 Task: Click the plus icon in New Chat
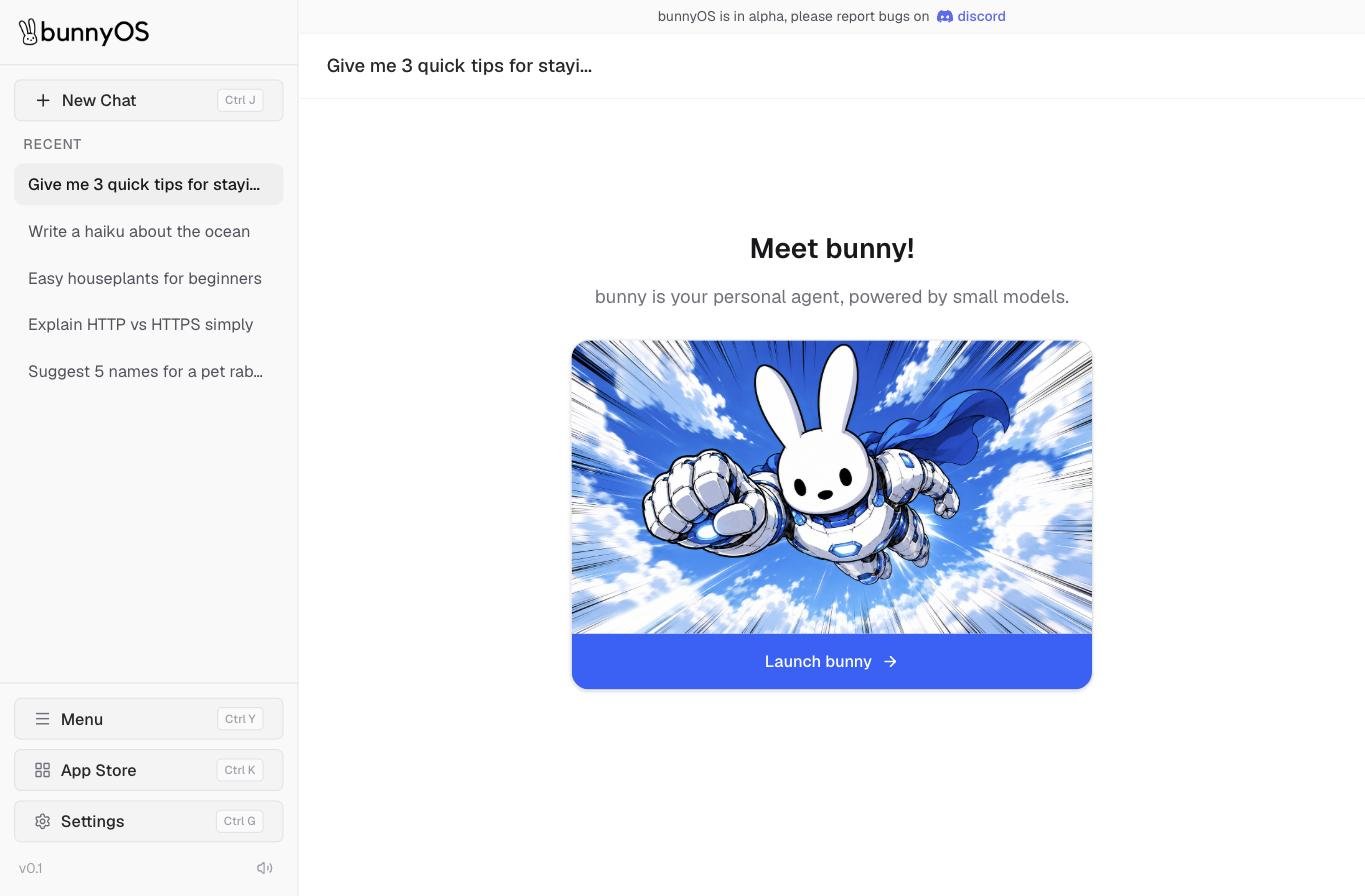click(x=43, y=100)
